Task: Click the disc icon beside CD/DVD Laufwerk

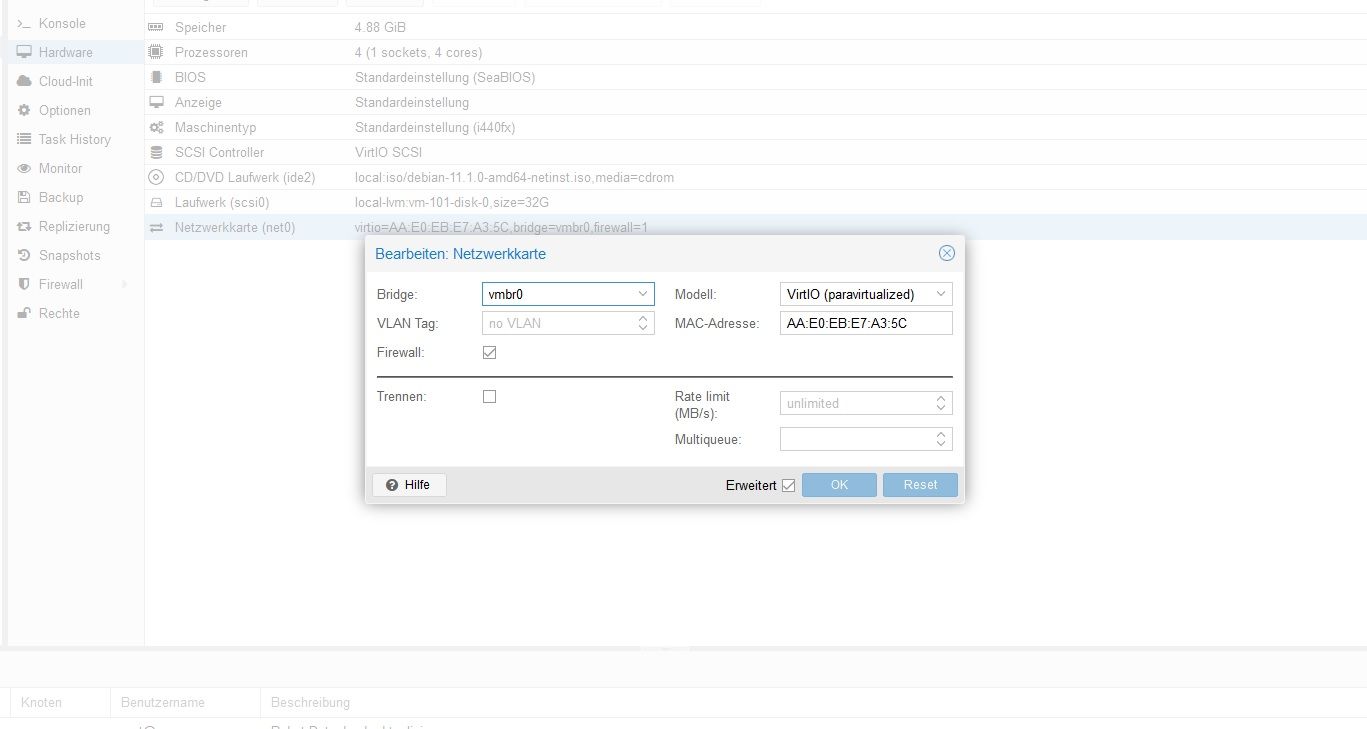Action: [156, 177]
